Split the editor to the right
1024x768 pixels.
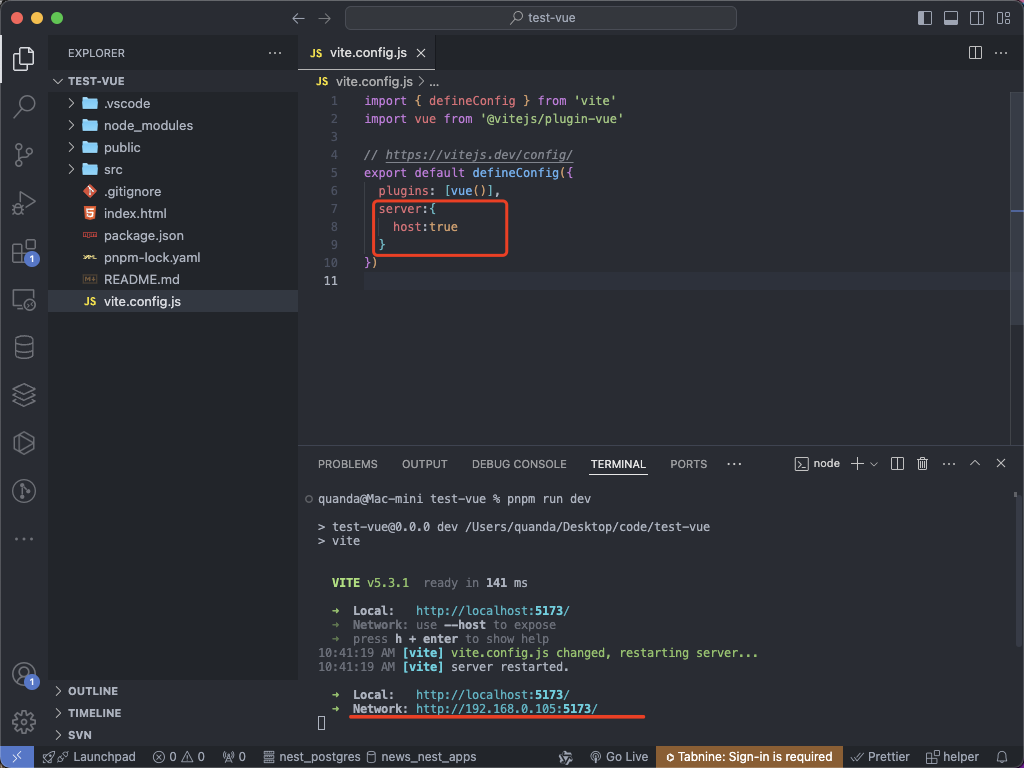pyautogui.click(x=975, y=53)
